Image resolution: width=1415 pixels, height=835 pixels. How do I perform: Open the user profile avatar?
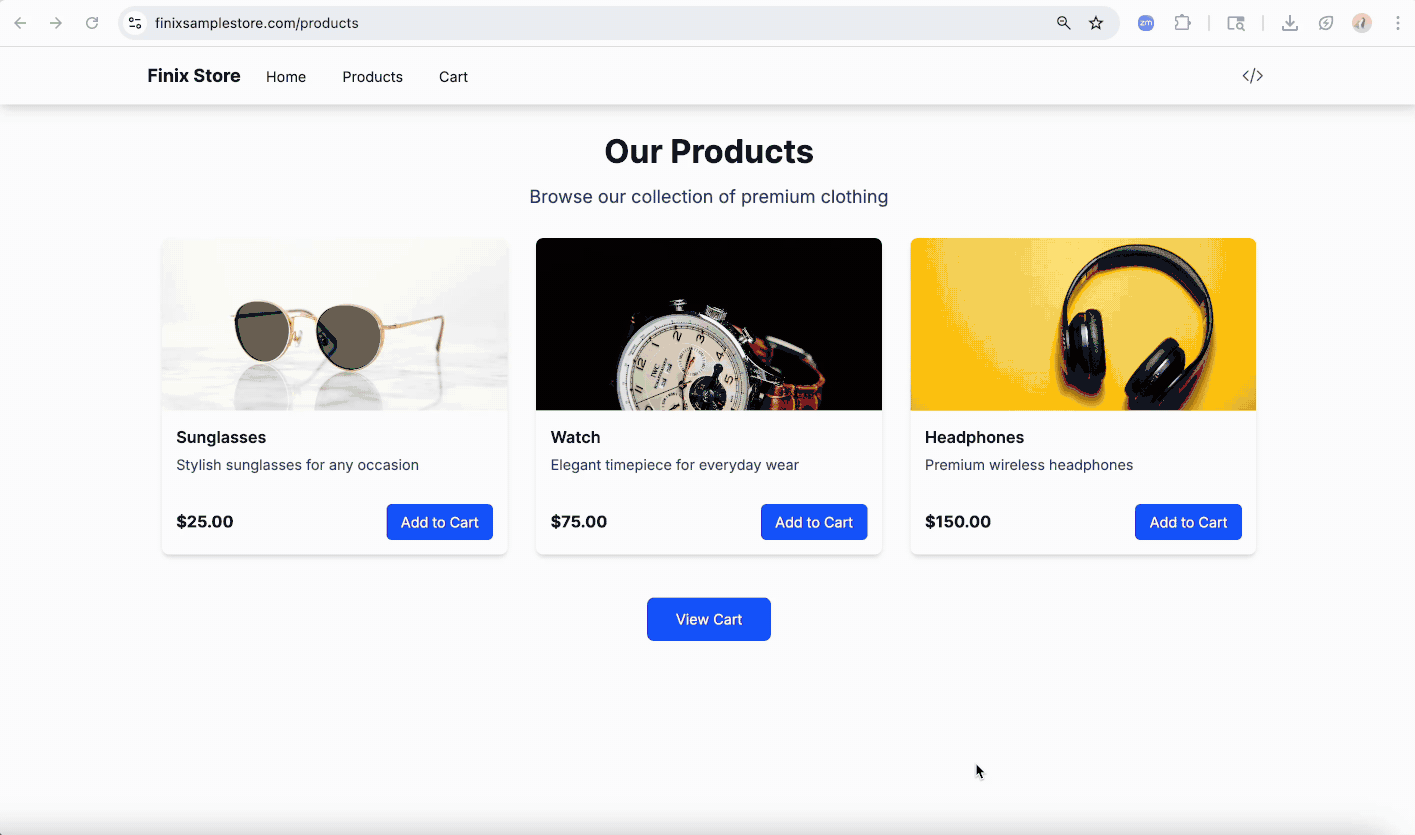tap(1362, 23)
